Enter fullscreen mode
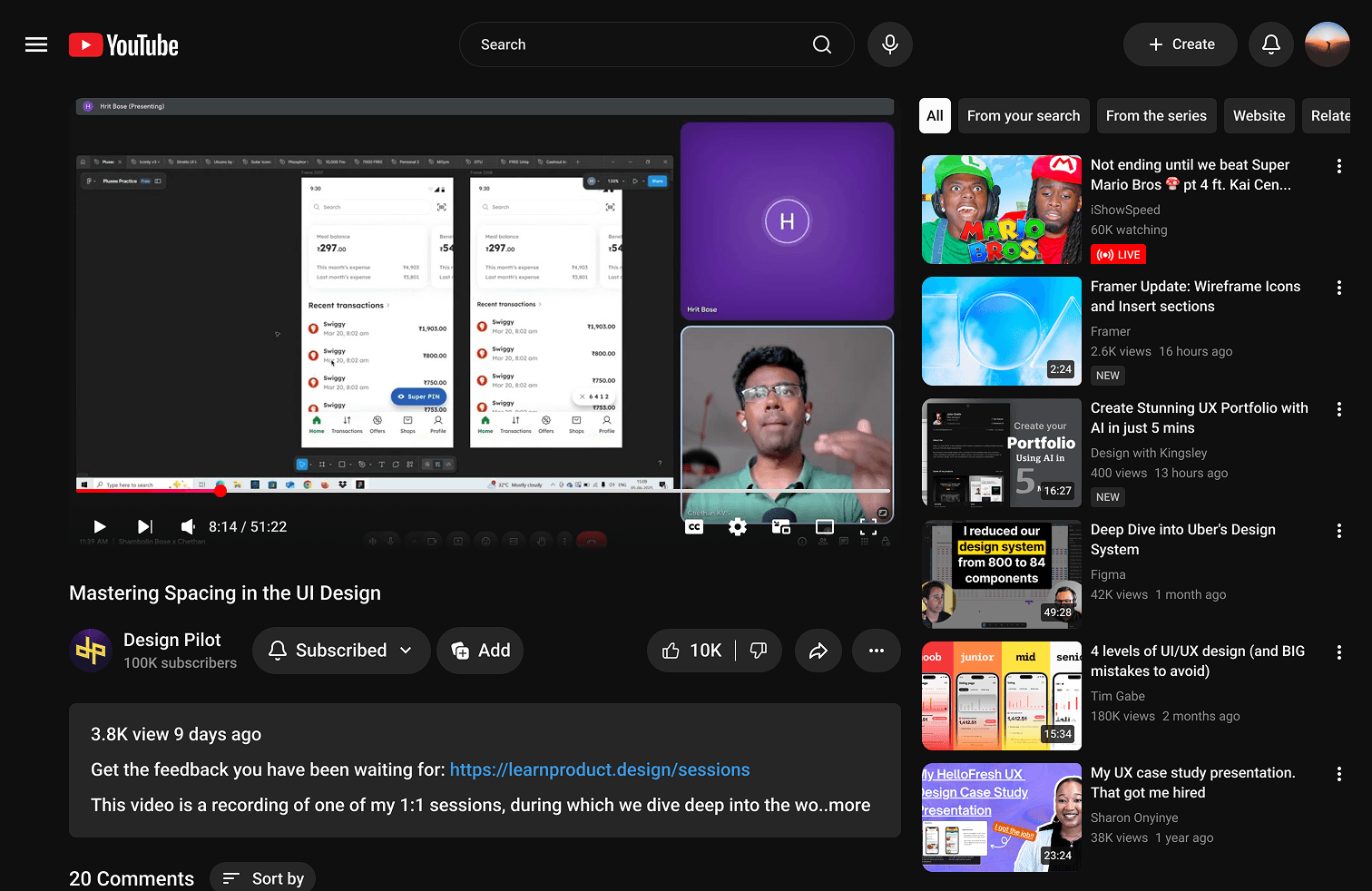 point(868,526)
